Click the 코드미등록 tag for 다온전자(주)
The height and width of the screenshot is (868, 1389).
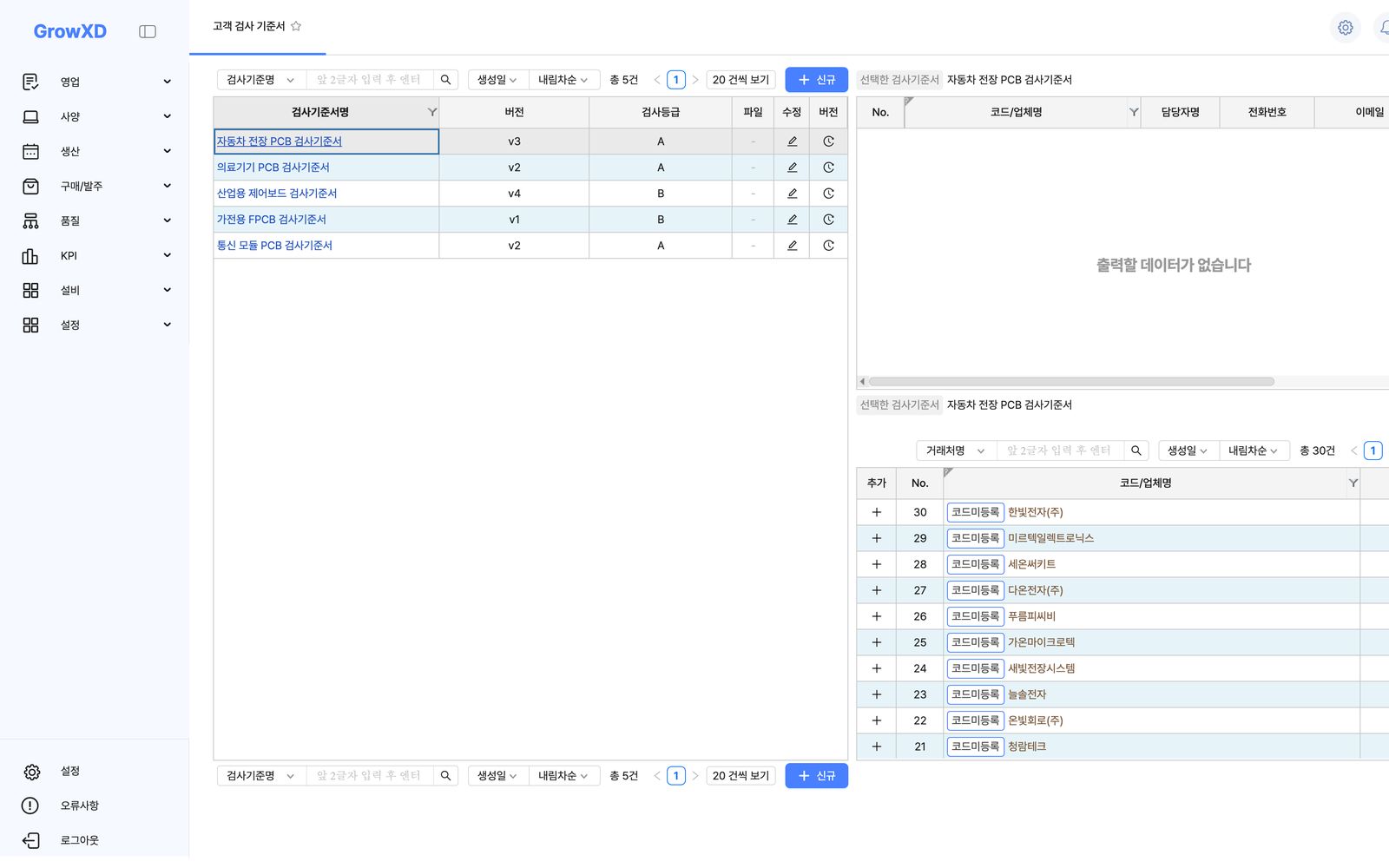(x=975, y=590)
